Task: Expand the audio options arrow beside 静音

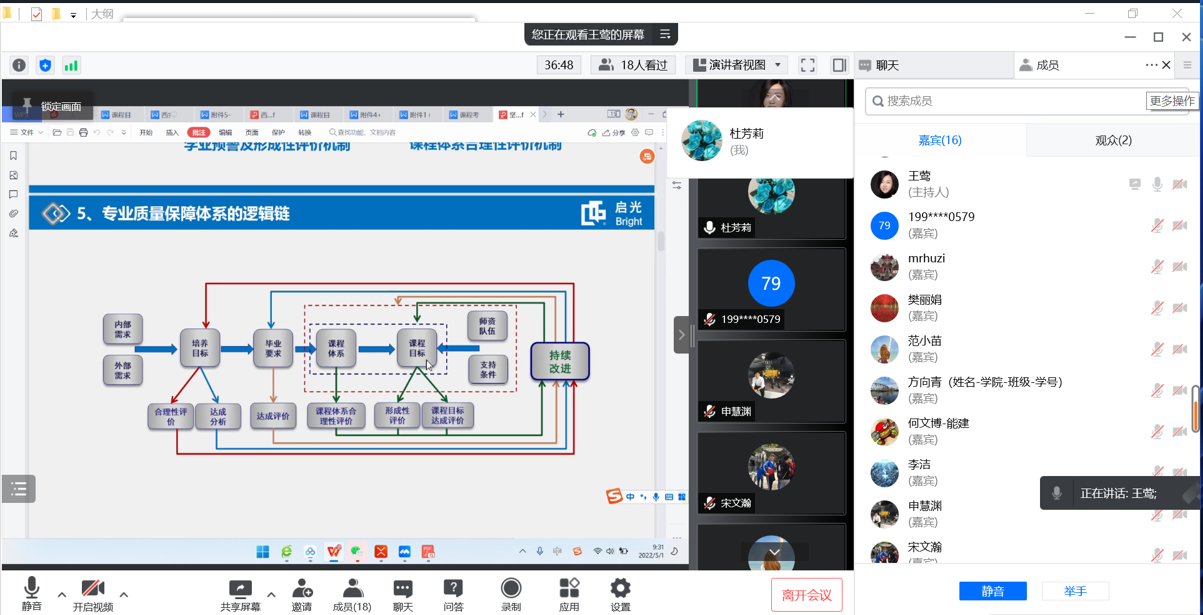Action: point(62,595)
